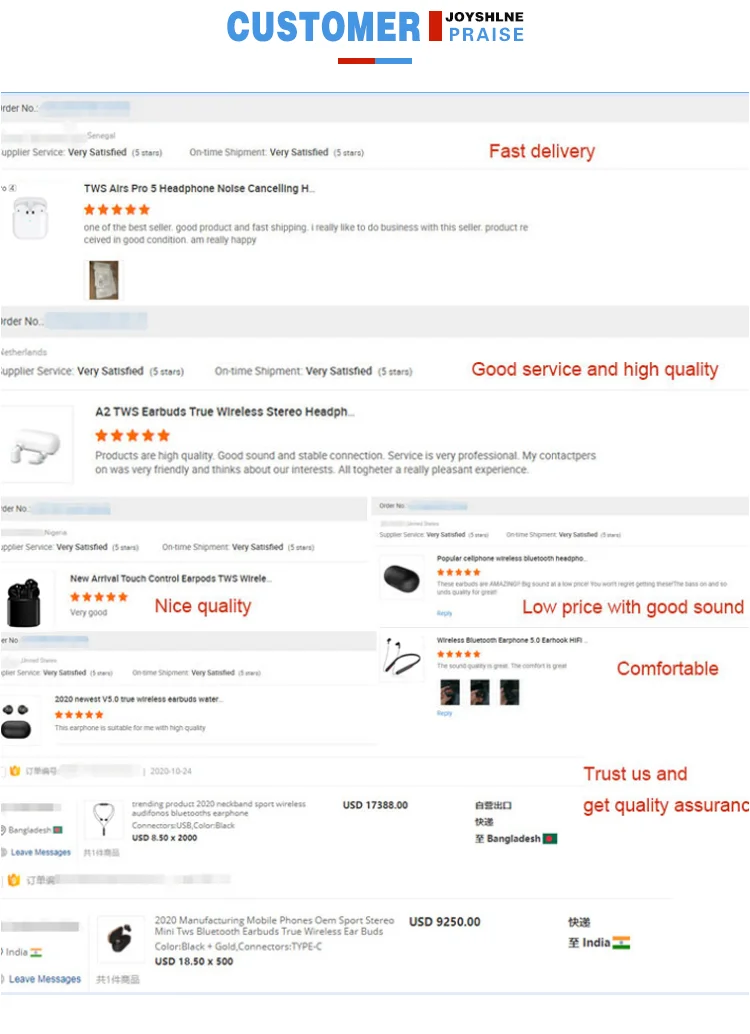Click the India flag next to 至 India
This screenshot has height=1034, width=750.
pos(621,943)
